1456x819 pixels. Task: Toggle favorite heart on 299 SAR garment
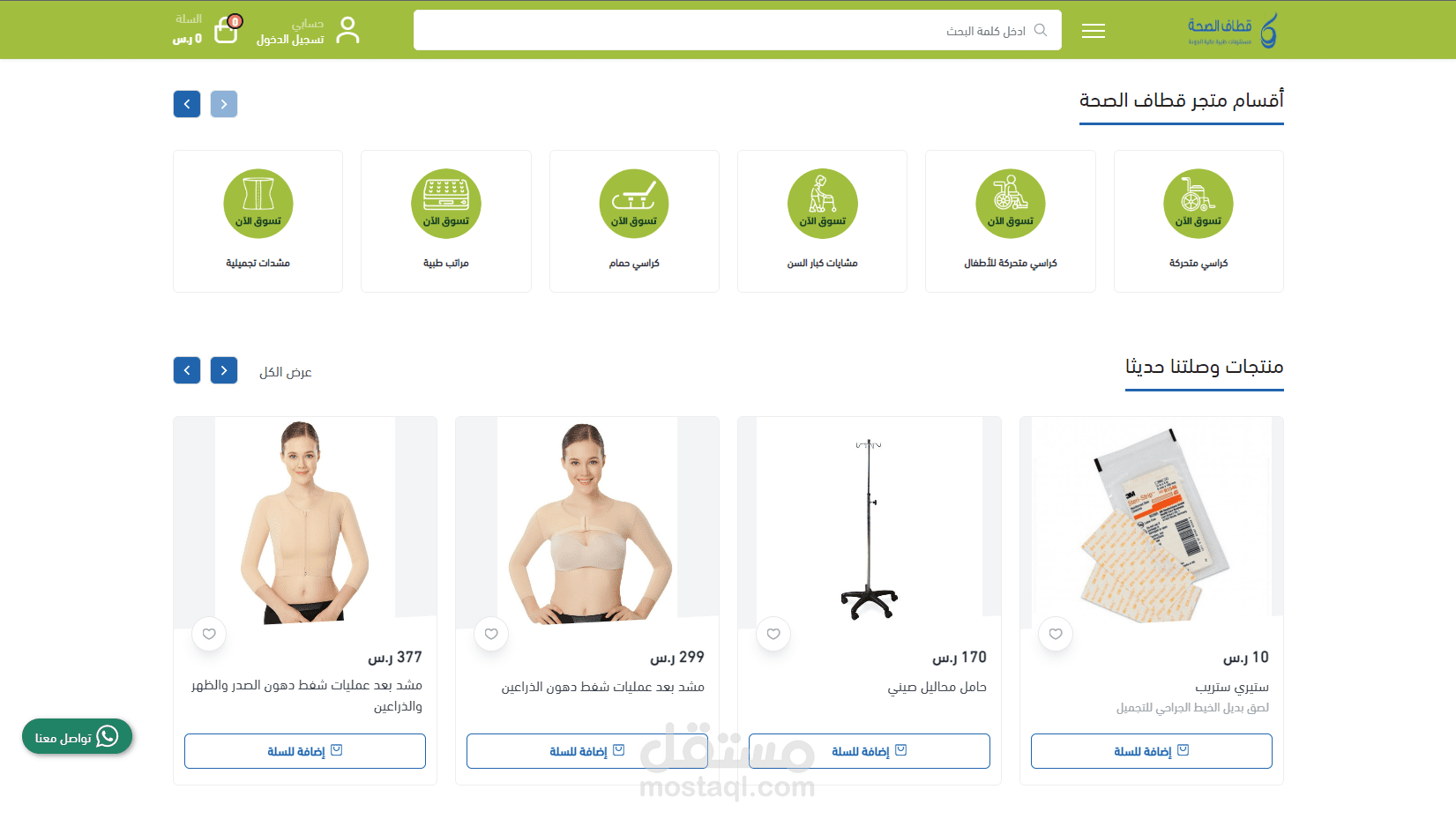click(491, 634)
